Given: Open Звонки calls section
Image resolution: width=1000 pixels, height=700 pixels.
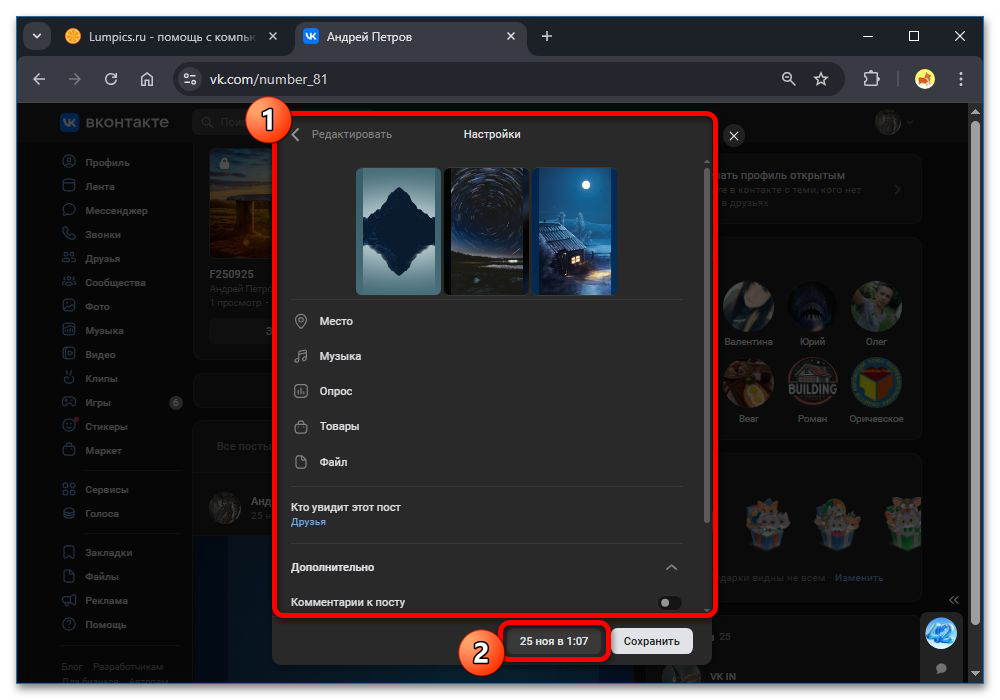Looking at the screenshot, I should [92, 235].
